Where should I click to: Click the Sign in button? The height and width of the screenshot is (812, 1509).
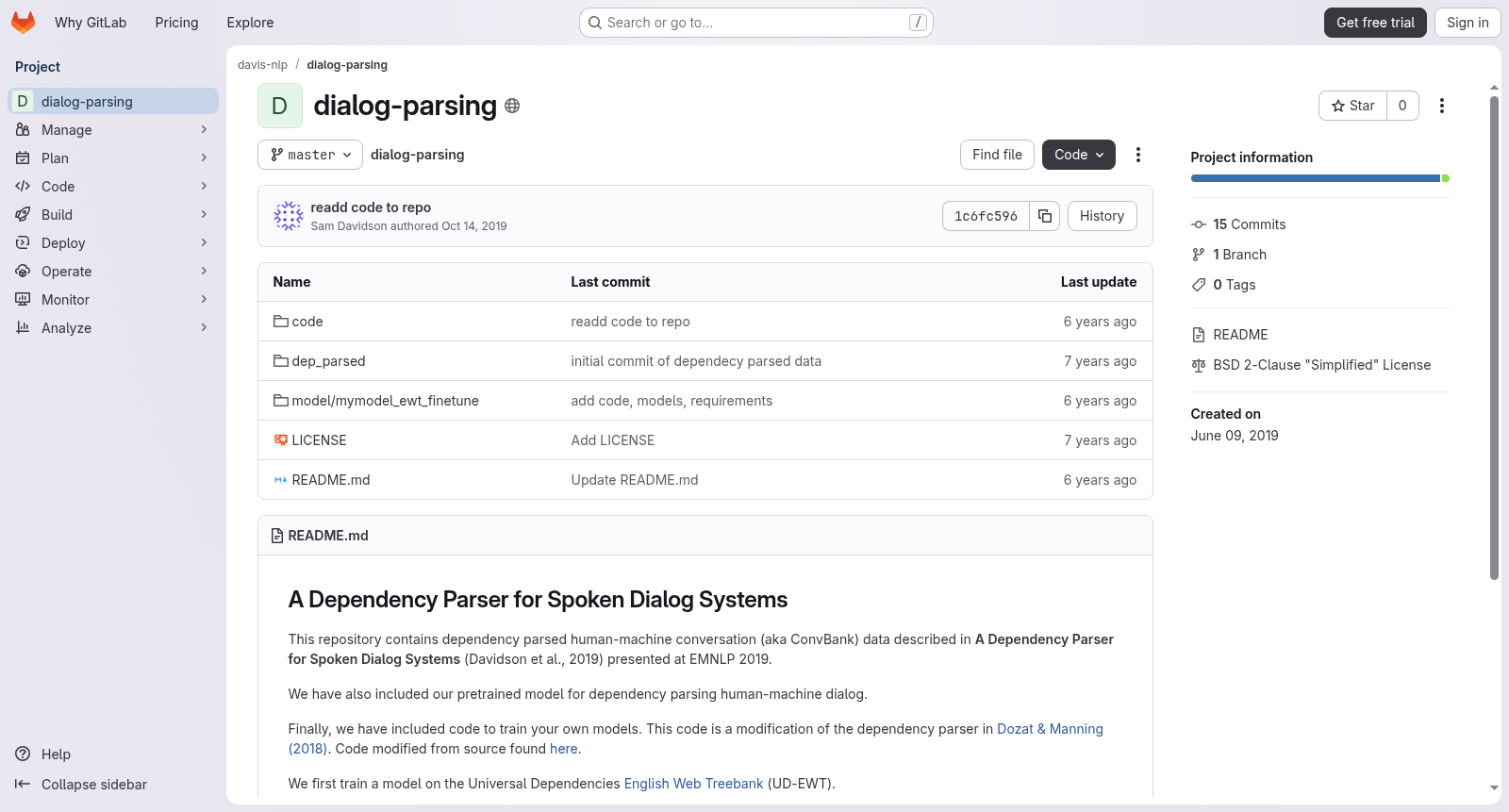(x=1468, y=23)
